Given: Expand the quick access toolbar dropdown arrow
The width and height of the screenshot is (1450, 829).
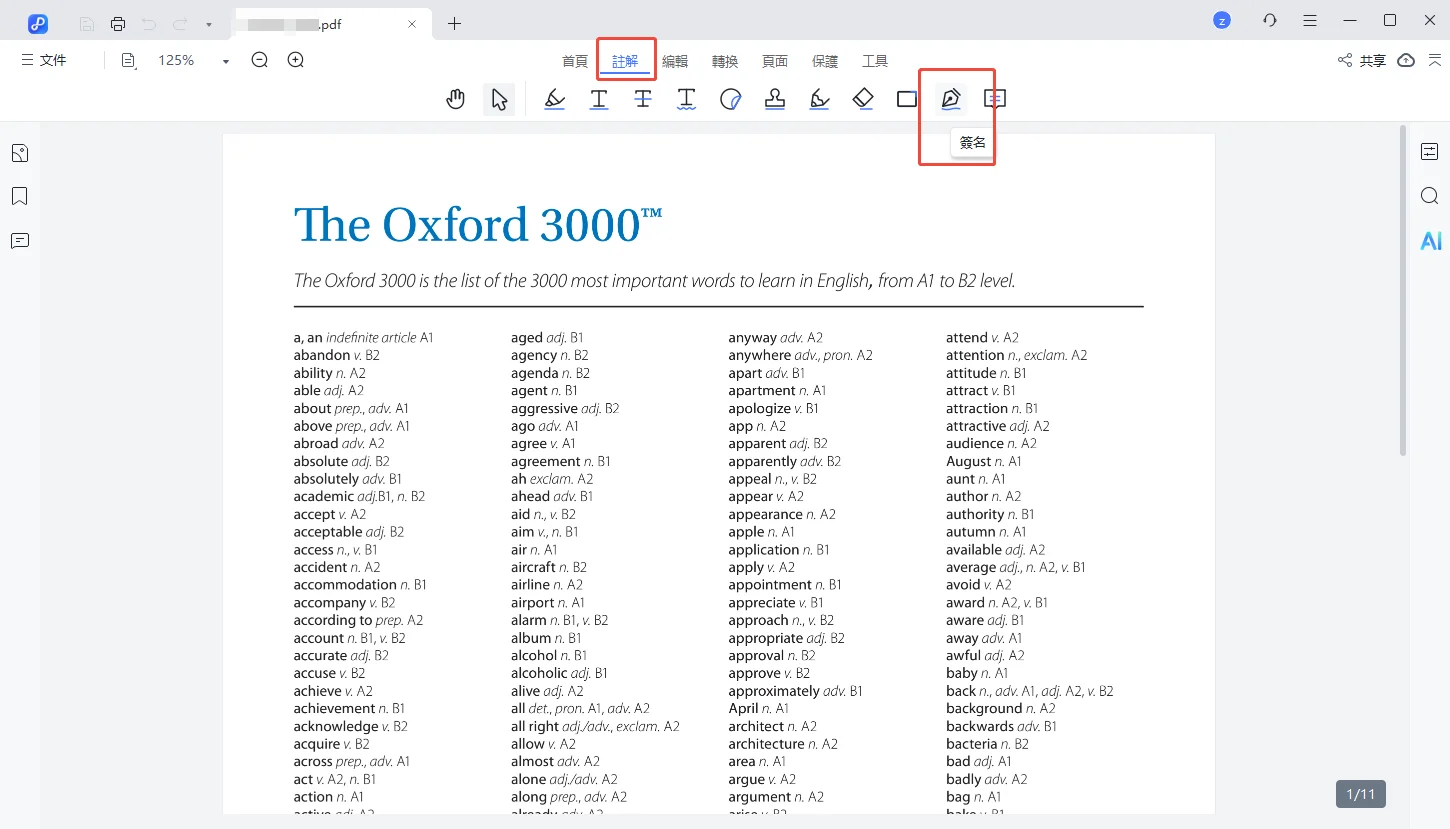Looking at the screenshot, I should tap(208, 24).
